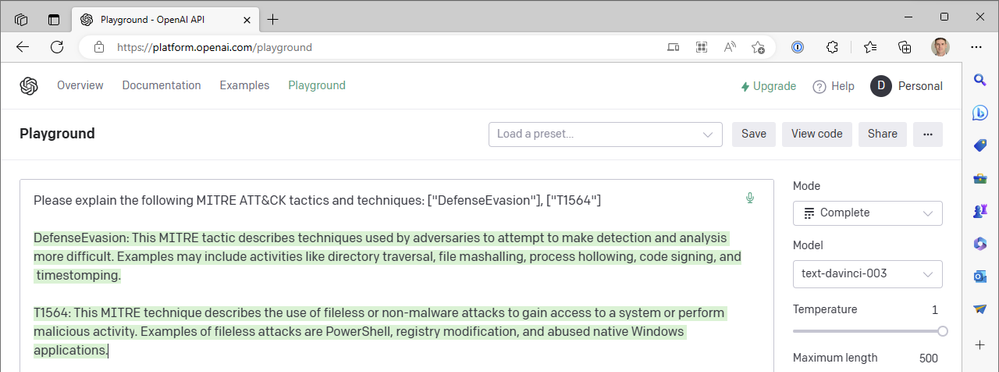Open the Mode dropdown showing Complete
This screenshot has width=999, height=372.
(868, 213)
